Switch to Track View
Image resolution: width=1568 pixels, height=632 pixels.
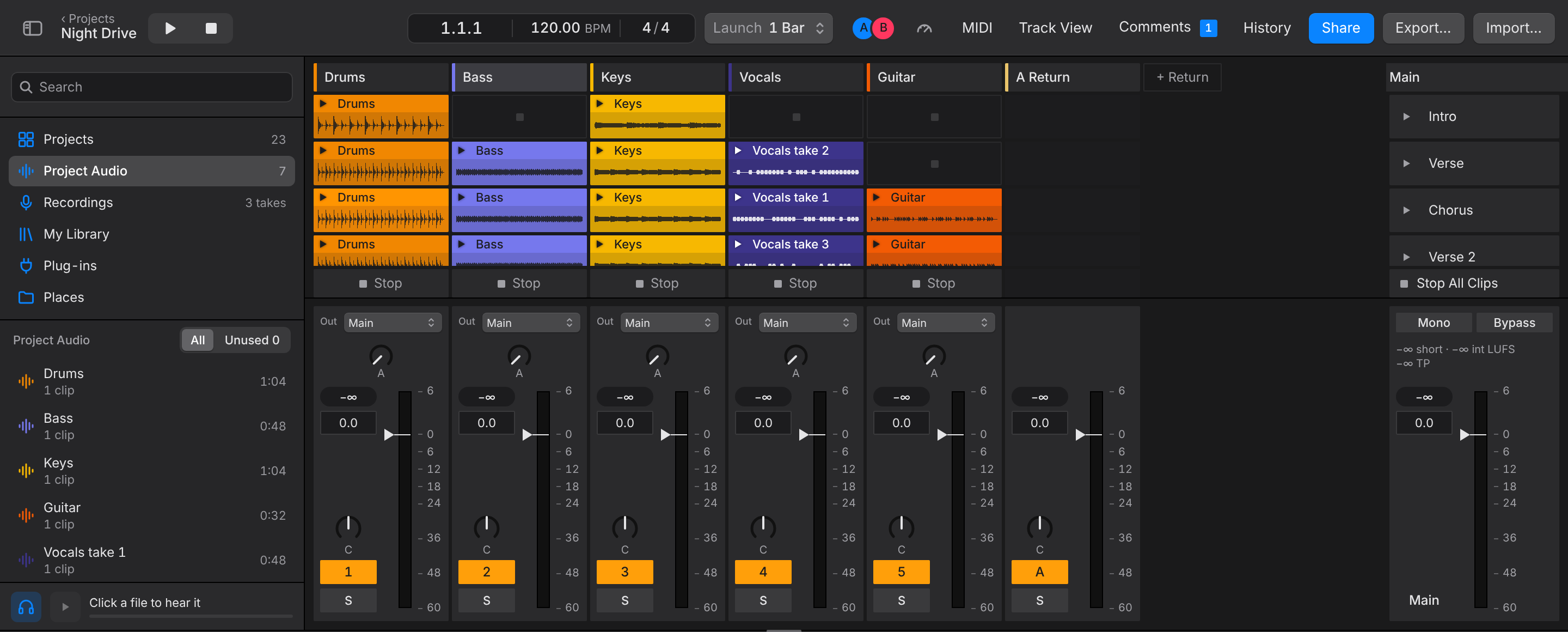coord(1055,28)
